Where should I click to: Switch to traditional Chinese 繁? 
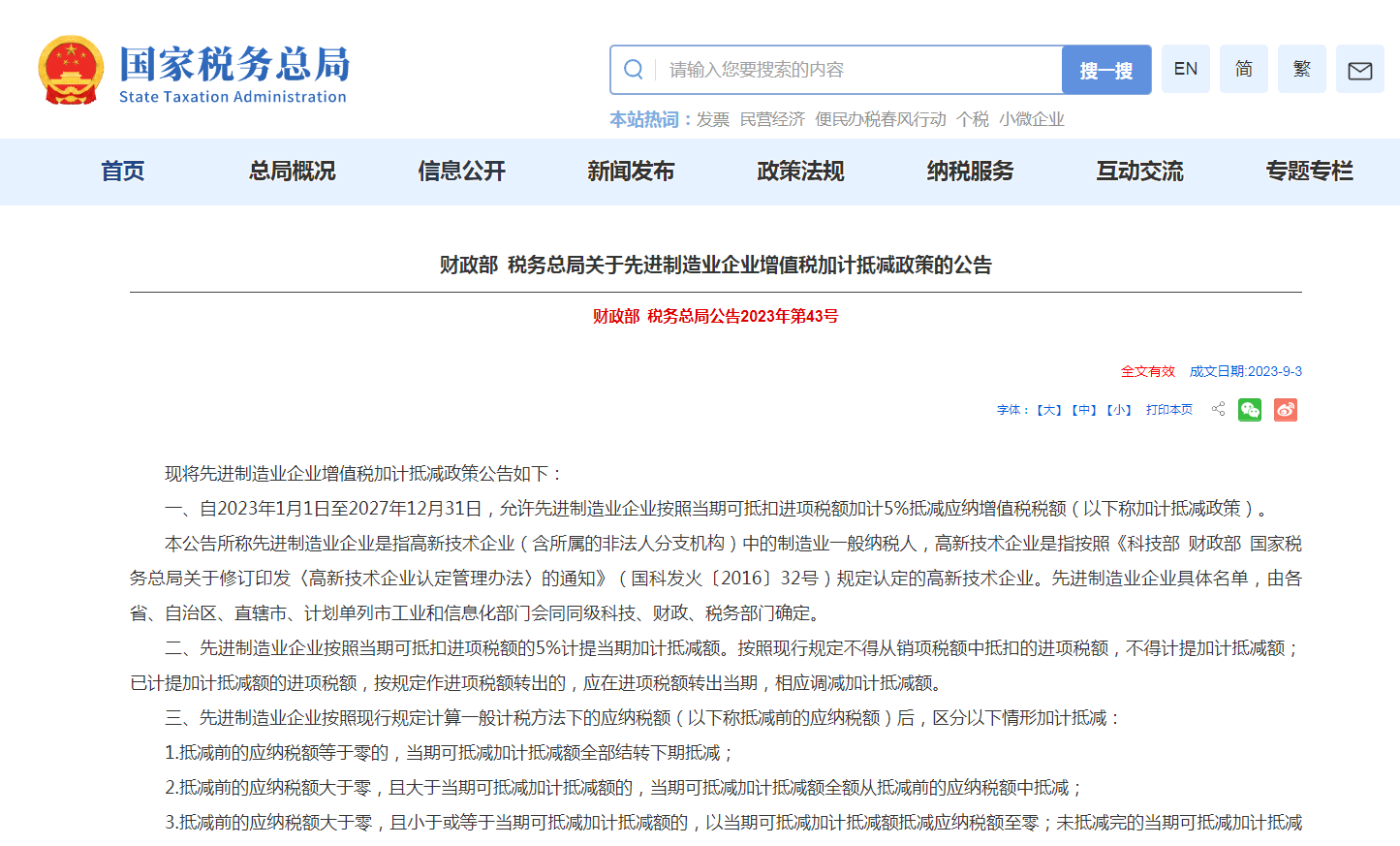(x=1302, y=69)
